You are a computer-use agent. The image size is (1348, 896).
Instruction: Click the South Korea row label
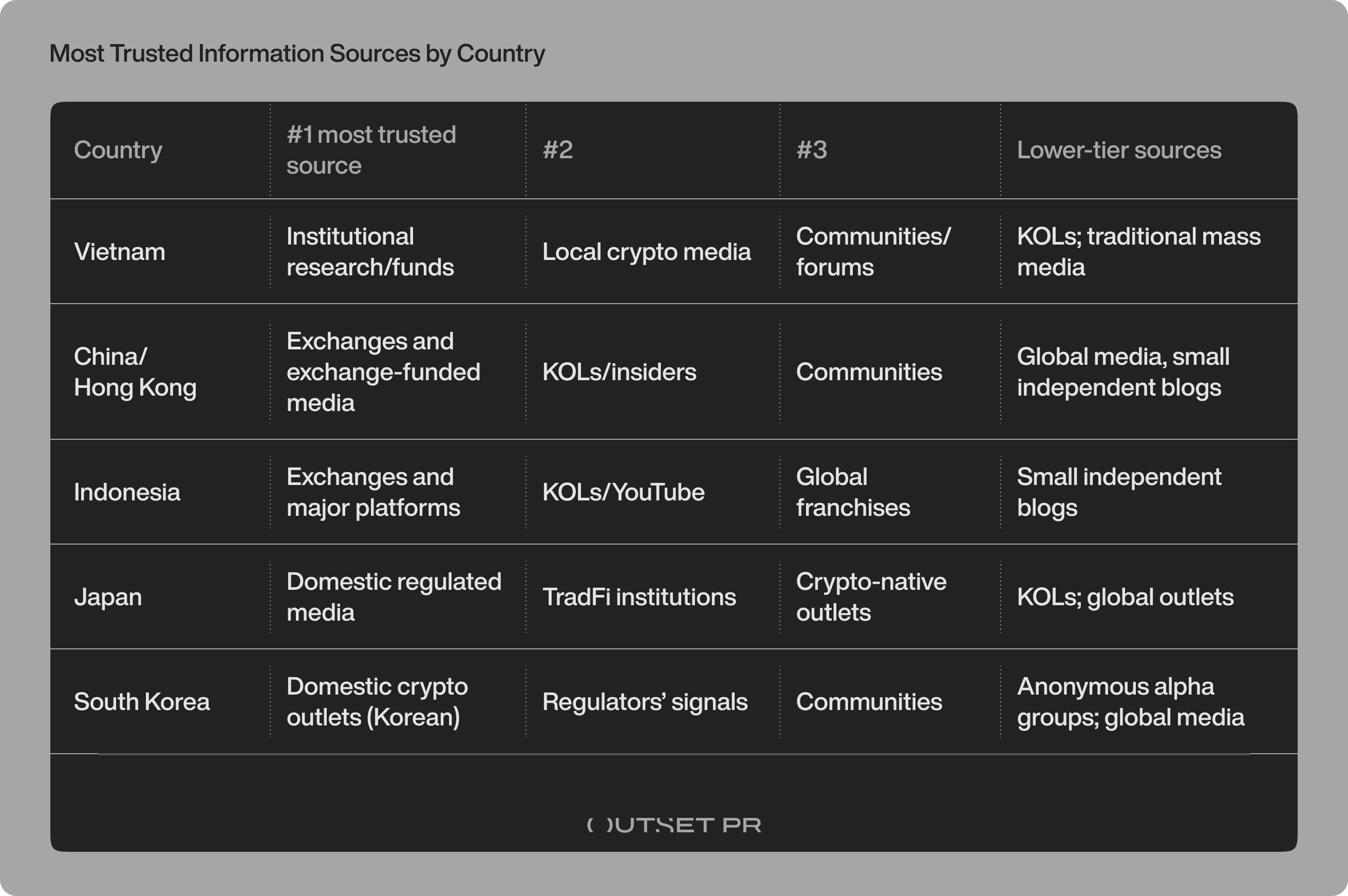point(142,702)
